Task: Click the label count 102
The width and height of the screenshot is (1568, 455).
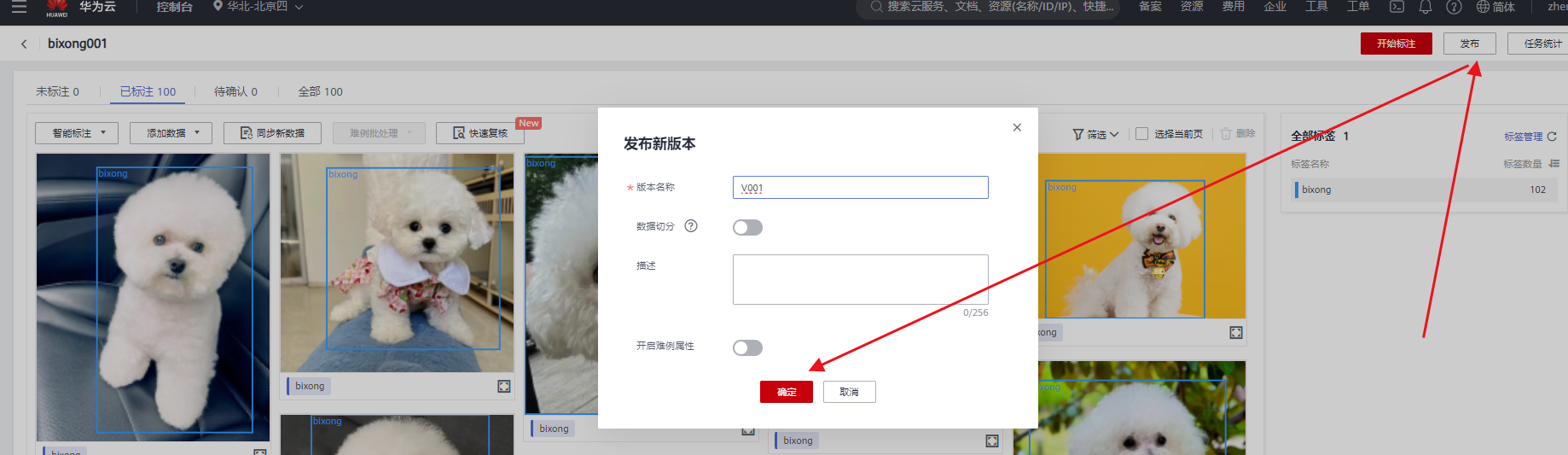Action: (1537, 190)
